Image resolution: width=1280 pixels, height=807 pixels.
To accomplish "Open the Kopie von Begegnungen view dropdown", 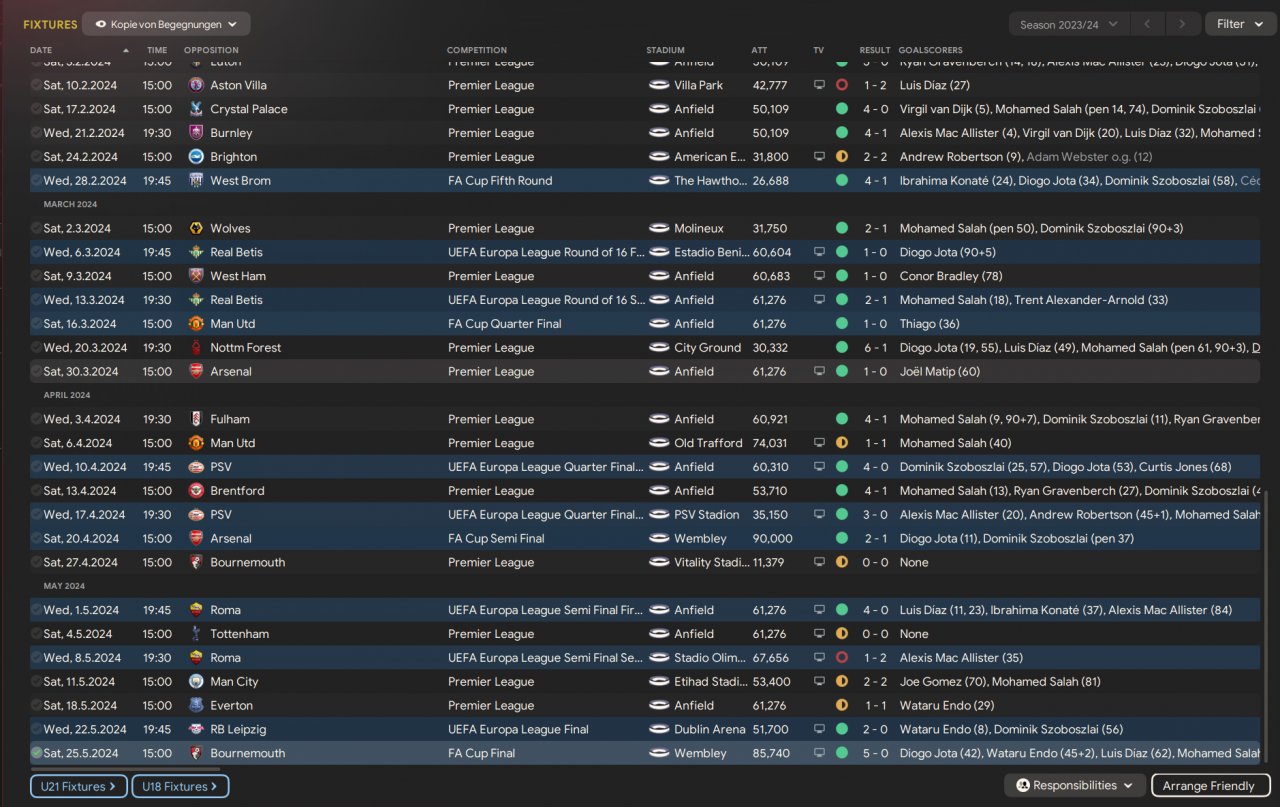I will click(x=166, y=24).
